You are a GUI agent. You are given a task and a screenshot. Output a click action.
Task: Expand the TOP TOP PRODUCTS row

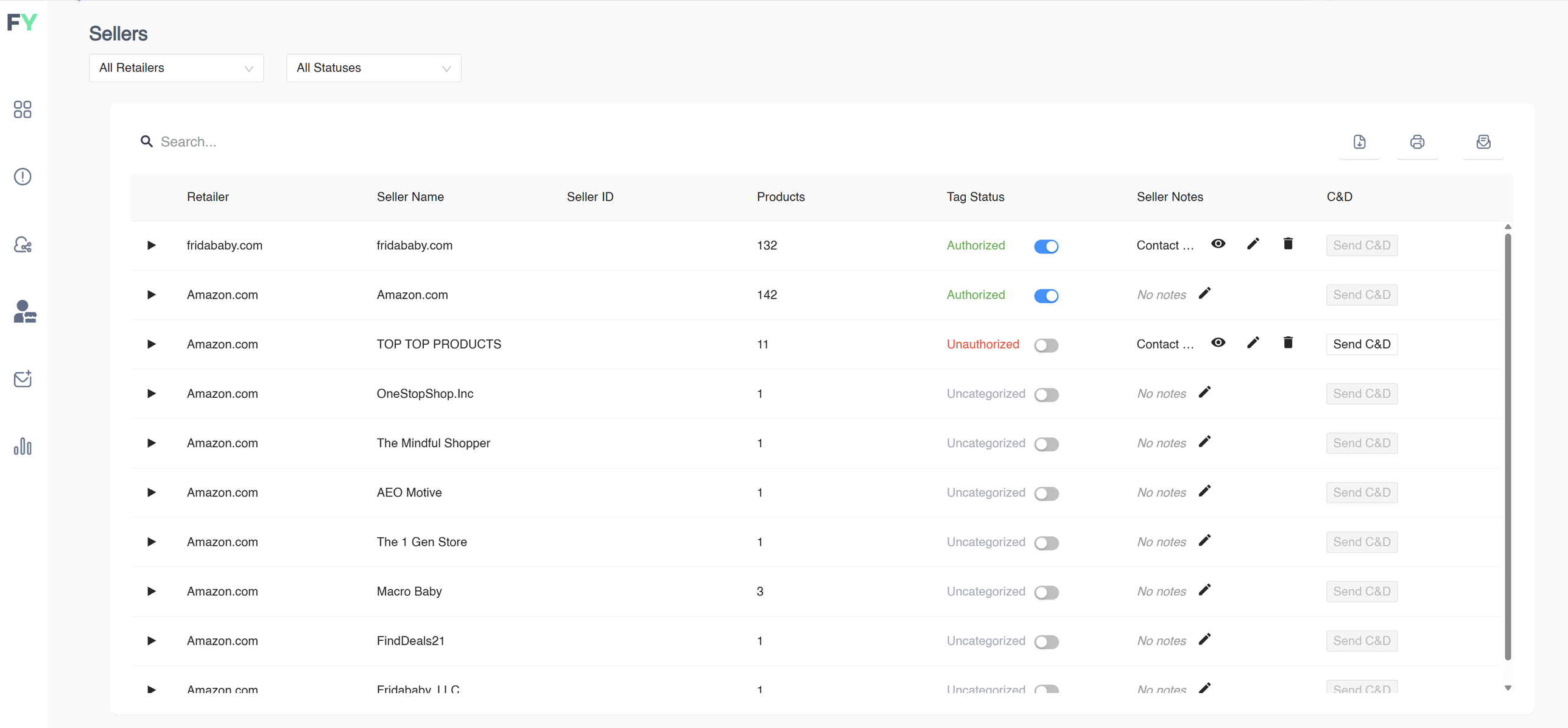point(152,344)
